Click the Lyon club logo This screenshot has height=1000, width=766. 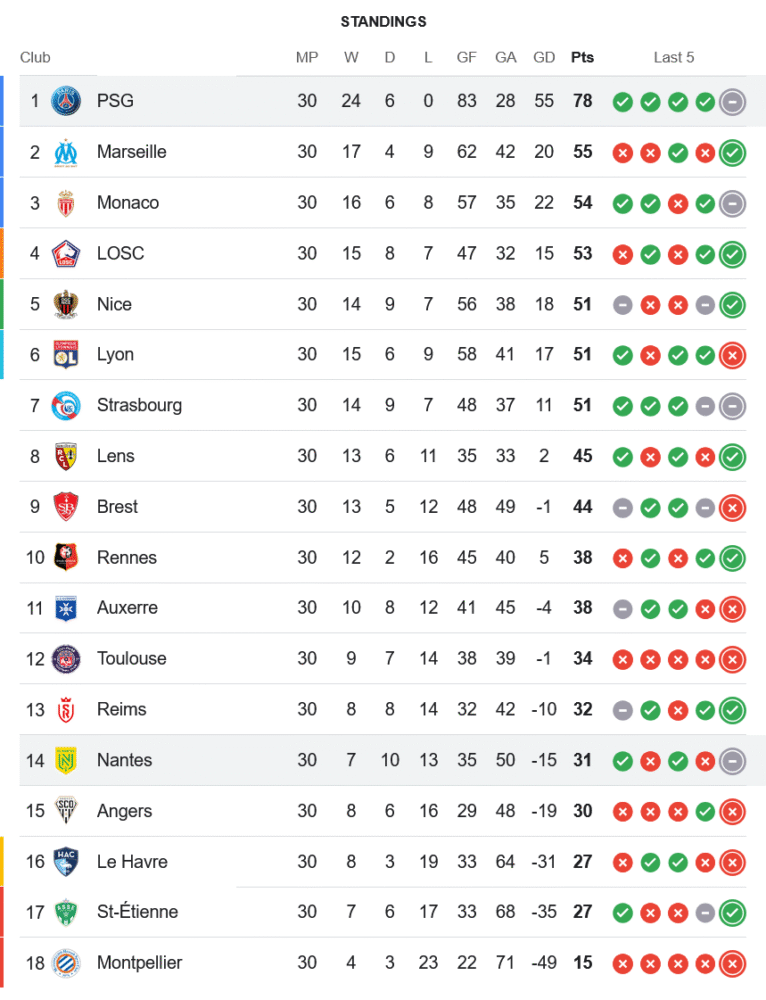pos(66,355)
